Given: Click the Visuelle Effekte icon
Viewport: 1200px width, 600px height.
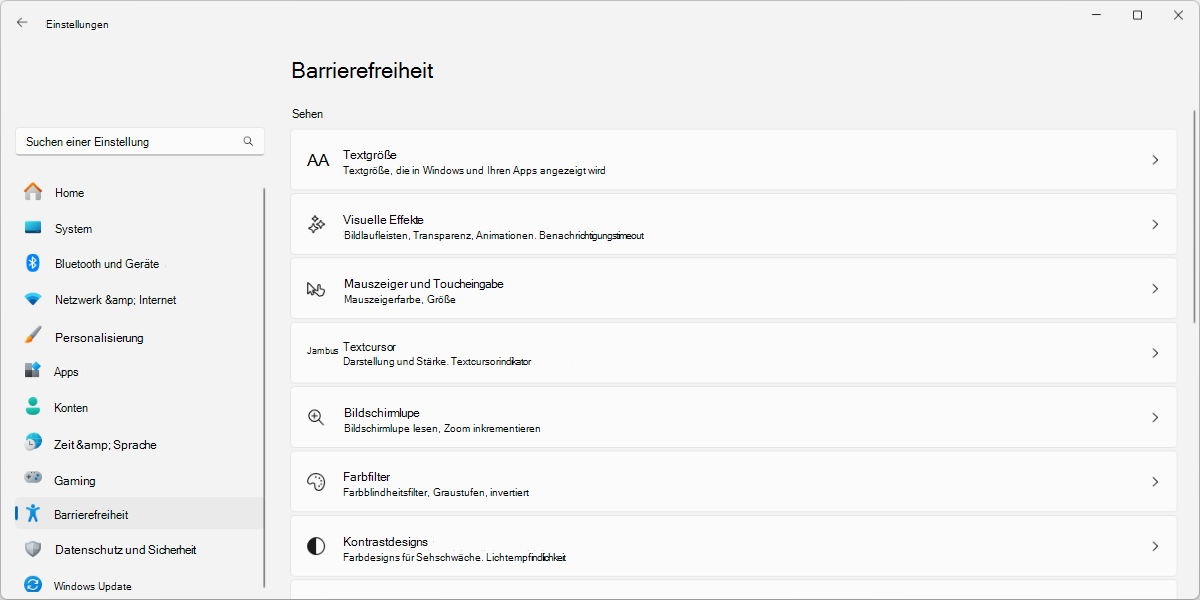Looking at the screenshot, I should click(317, 226).
